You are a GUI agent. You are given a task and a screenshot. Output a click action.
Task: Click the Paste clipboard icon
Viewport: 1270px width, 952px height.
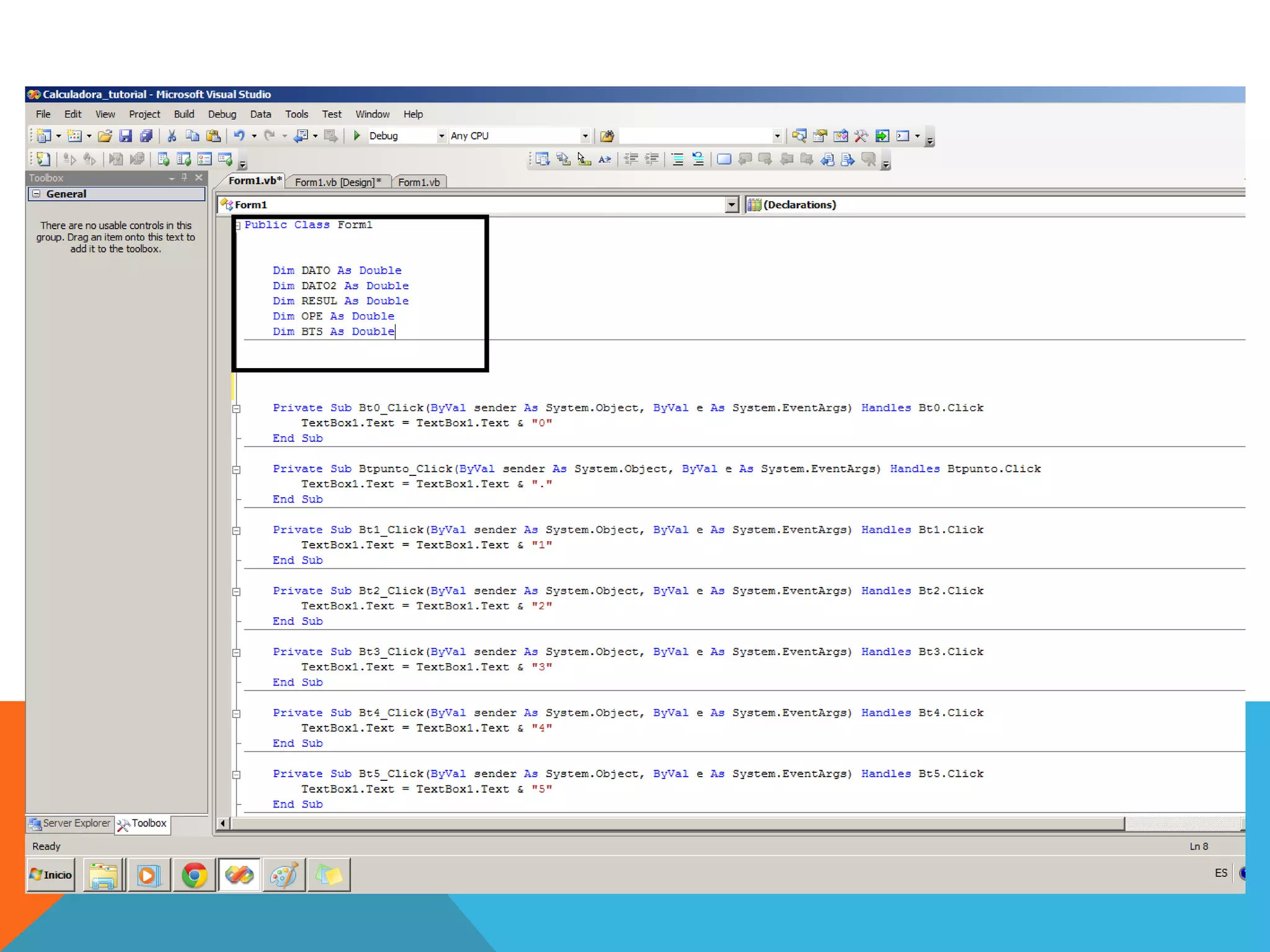click(x=213, y=136)
